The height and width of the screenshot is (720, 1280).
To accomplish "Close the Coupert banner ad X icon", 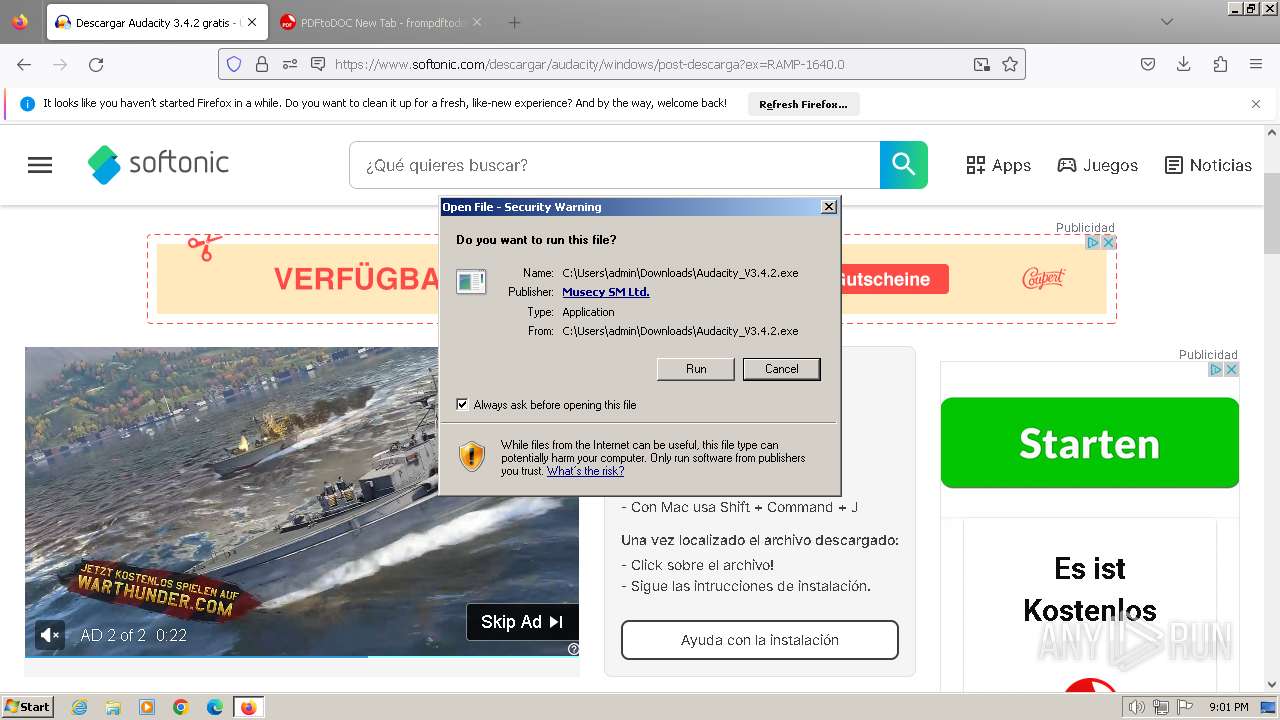I will pos(1108,242).
